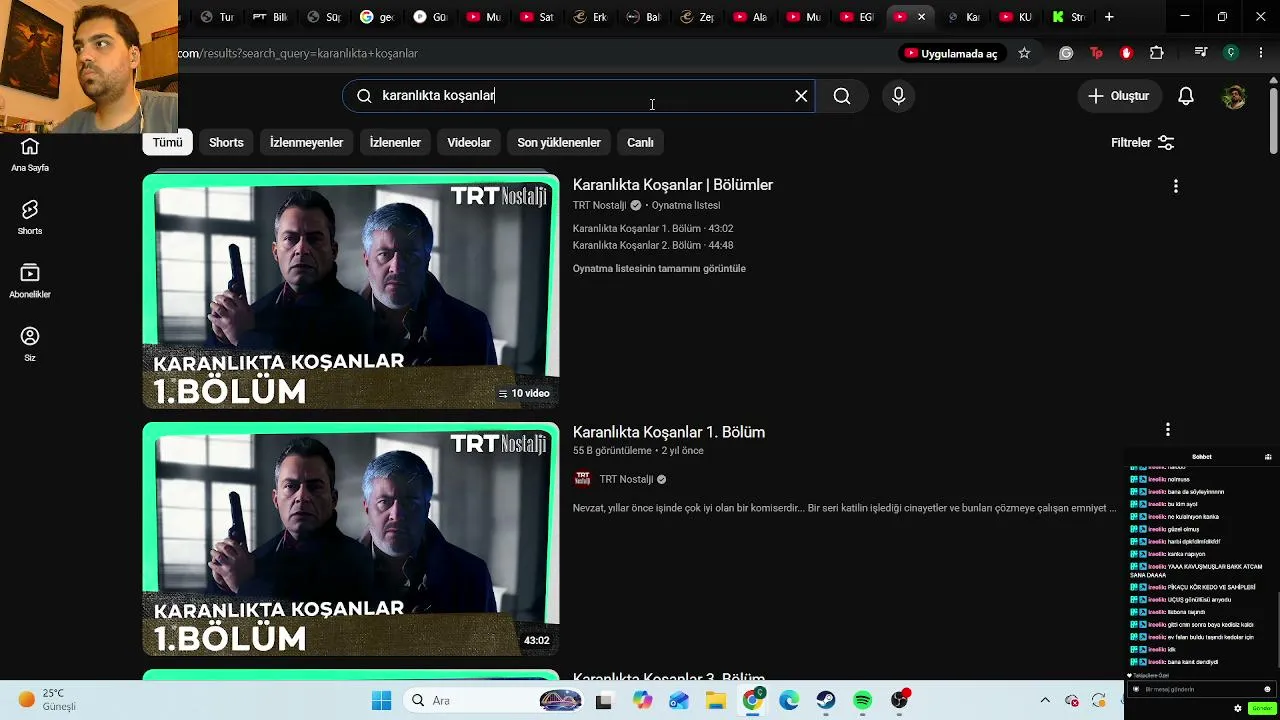The height and width of the screenshot is (720, 1280).
Task: Open chat settings gear icon
Action: coord(1238,708)
